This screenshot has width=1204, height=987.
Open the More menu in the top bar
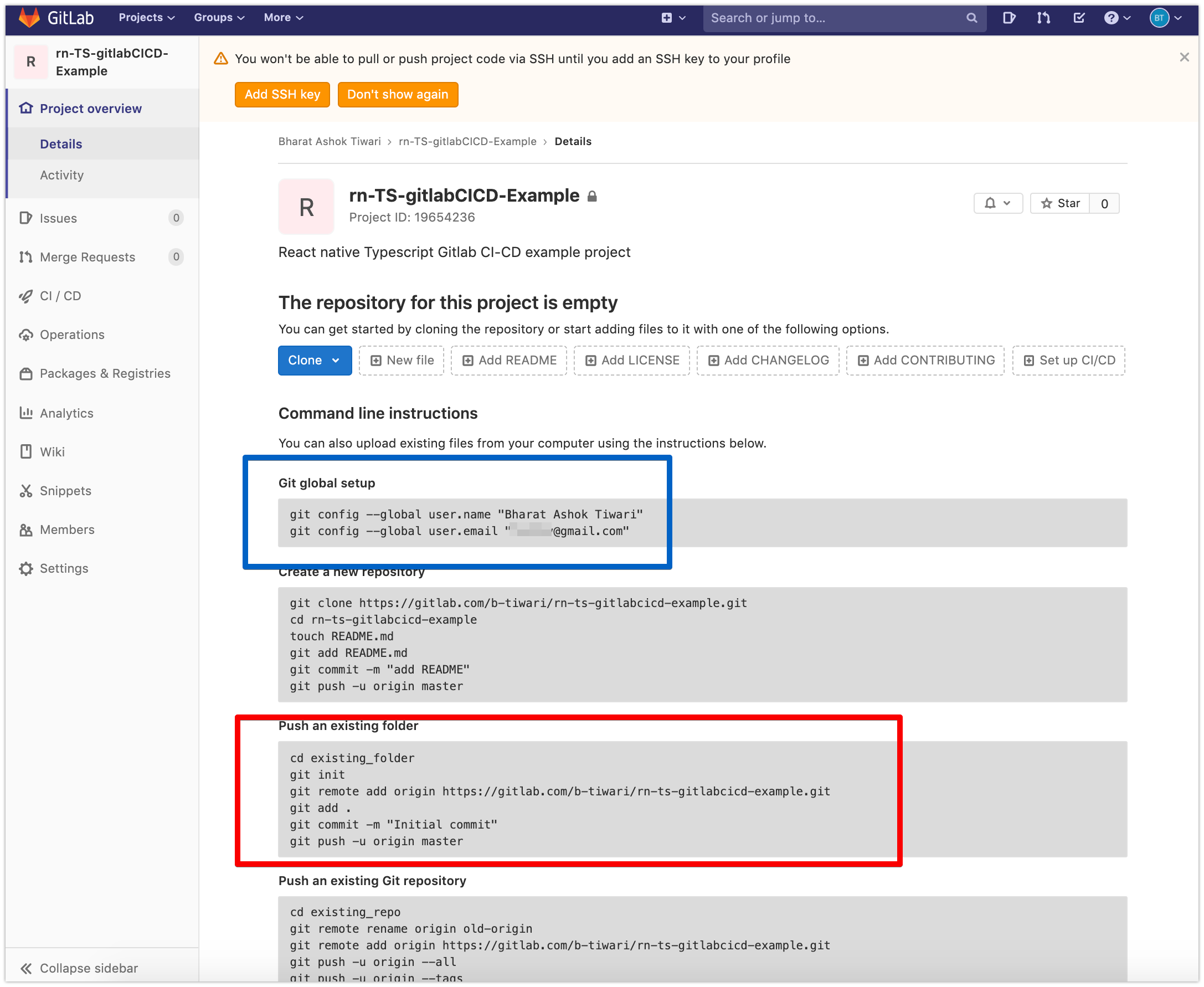[x=282, y=18]
